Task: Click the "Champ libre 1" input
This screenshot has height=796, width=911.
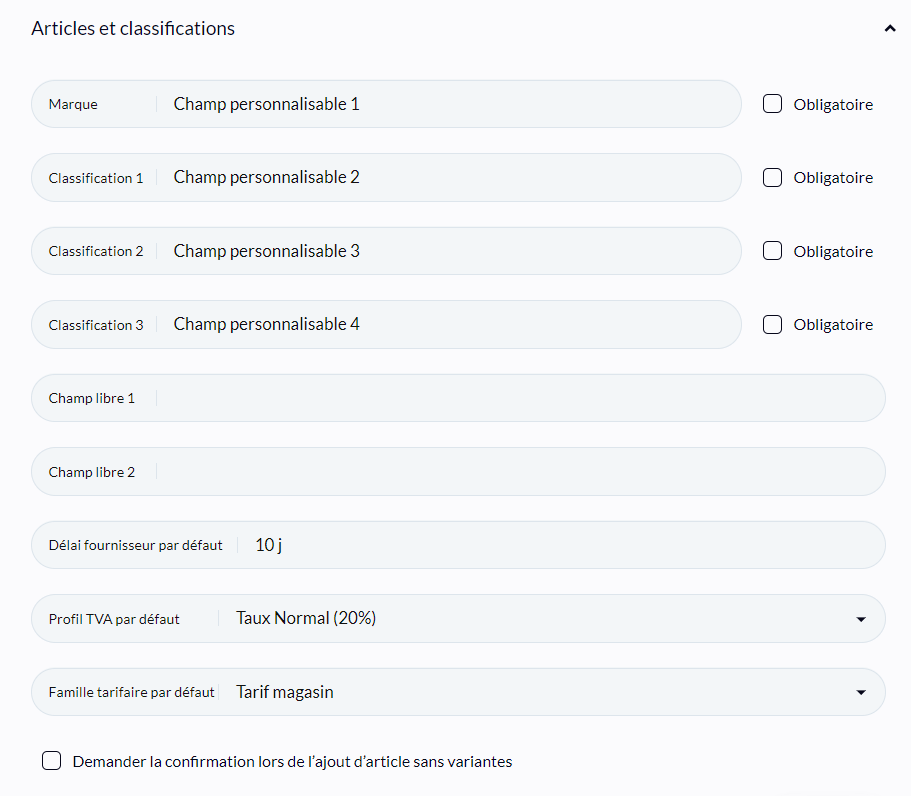Action: pos(450,397)
